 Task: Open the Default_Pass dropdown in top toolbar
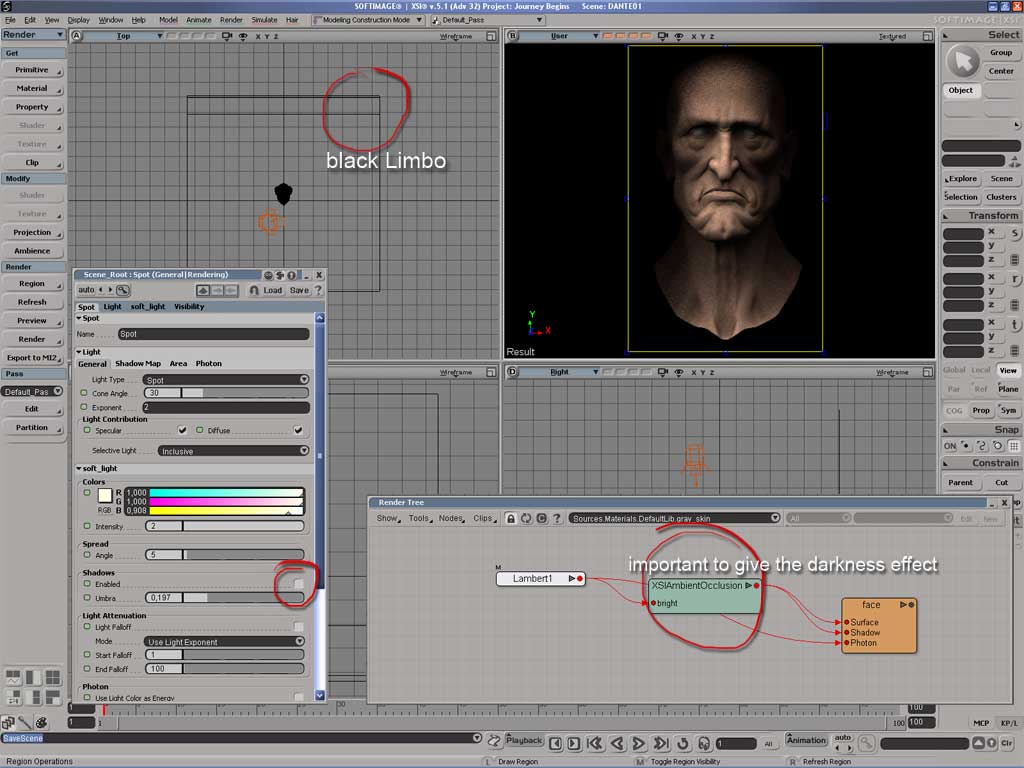(488, 20)
